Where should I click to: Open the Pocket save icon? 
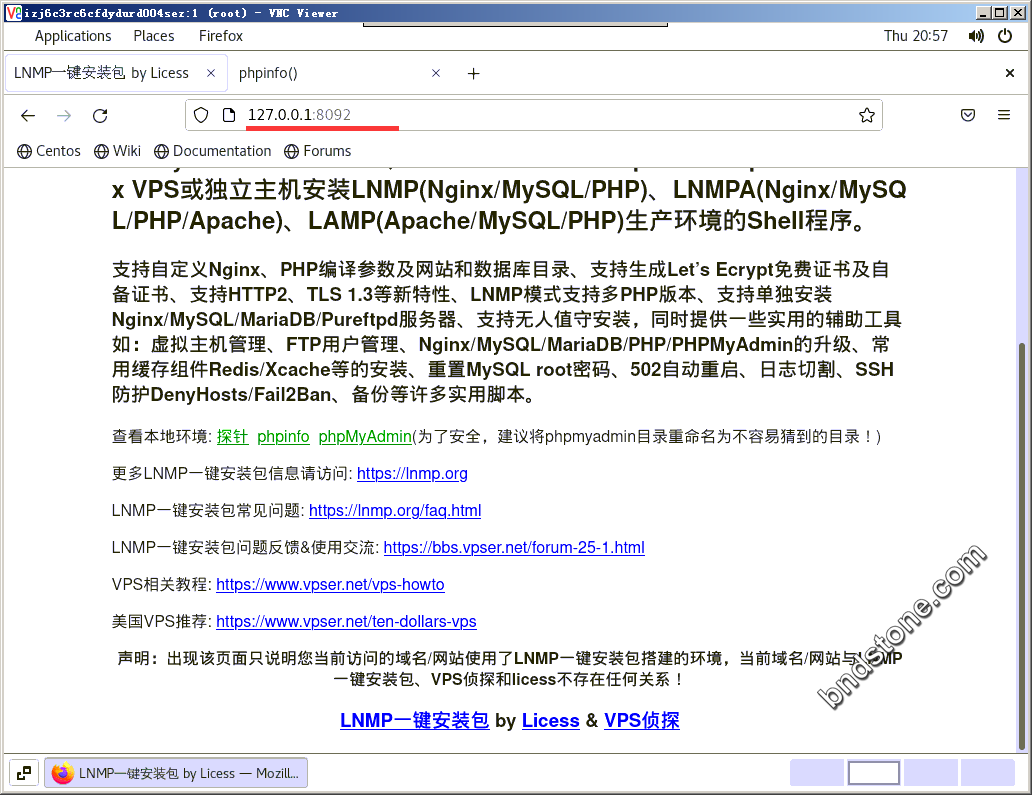(968, 115)
